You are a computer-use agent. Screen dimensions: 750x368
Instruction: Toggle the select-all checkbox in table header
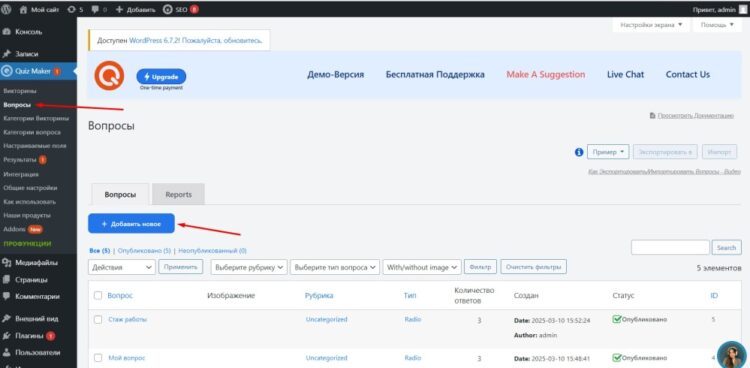98,296
